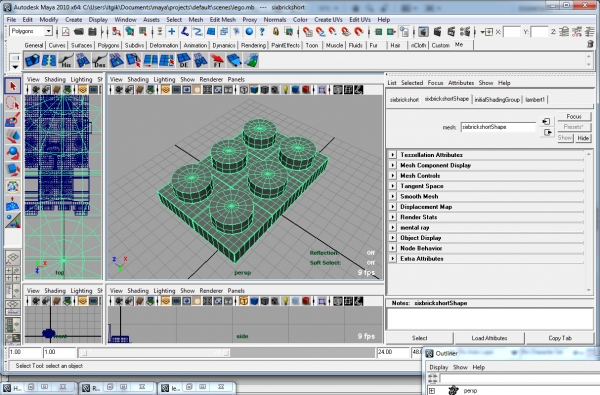Toggle use all lights bulb in persp panel
The width and height of the screenshot is (600, 395).
(x=285, y=90)
